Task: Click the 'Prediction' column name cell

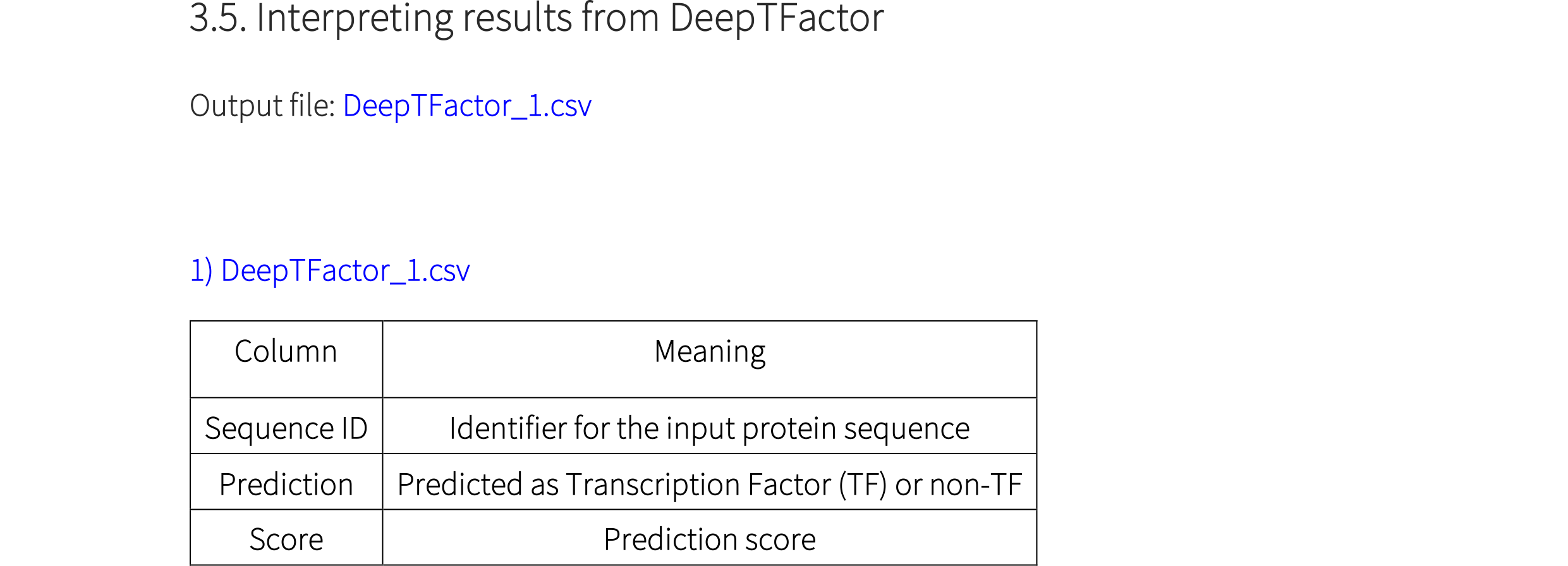Action: pos(286,485)
